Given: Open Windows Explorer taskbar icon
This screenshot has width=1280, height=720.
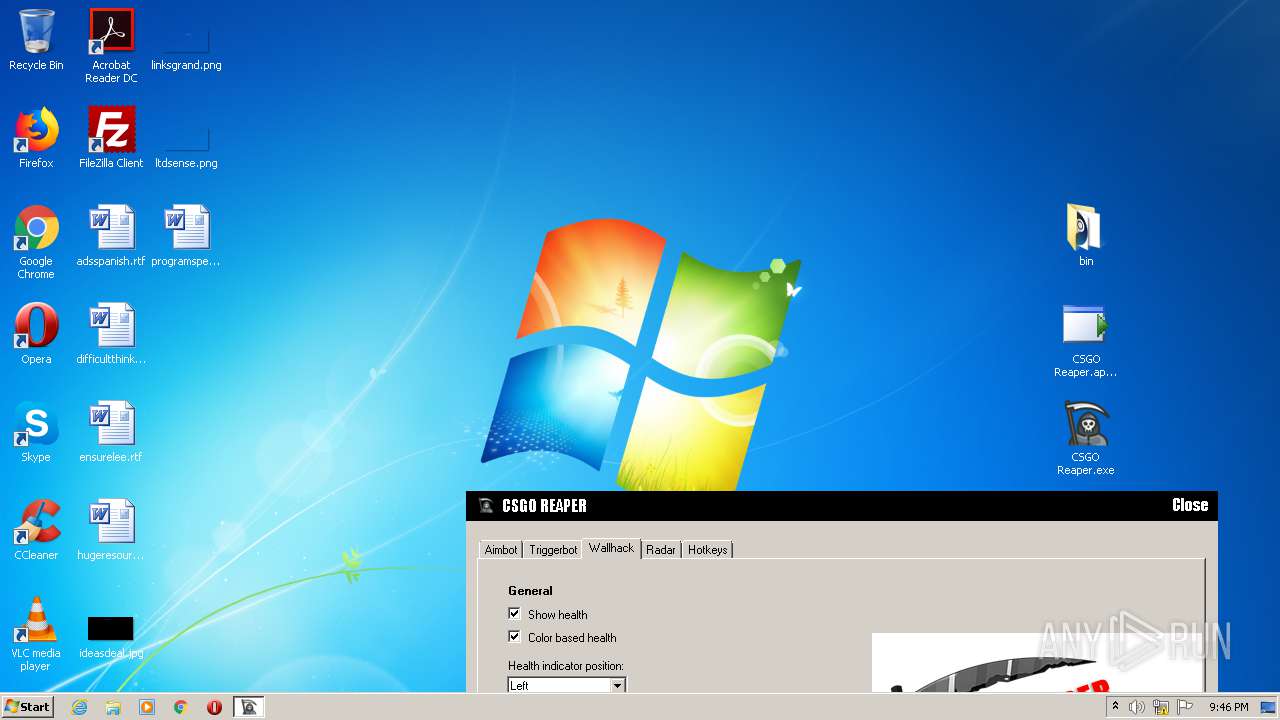Looking at the screenshot, I should click(x=113, y=707).
